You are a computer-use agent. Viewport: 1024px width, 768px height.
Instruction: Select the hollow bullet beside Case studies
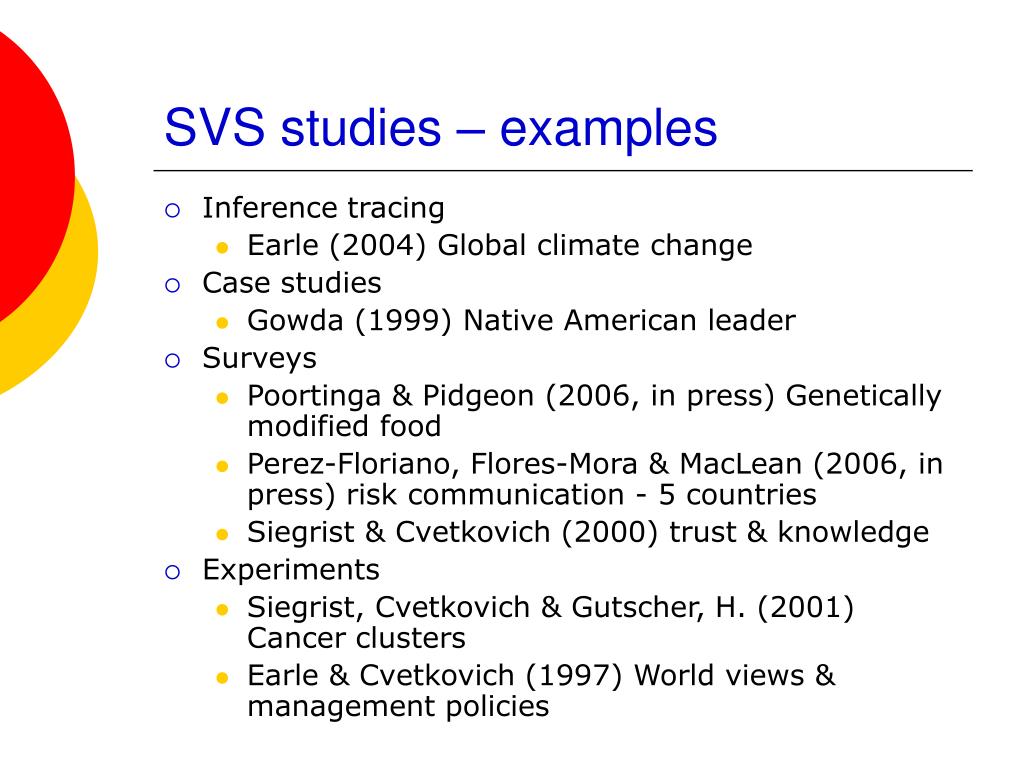[172, 285]
